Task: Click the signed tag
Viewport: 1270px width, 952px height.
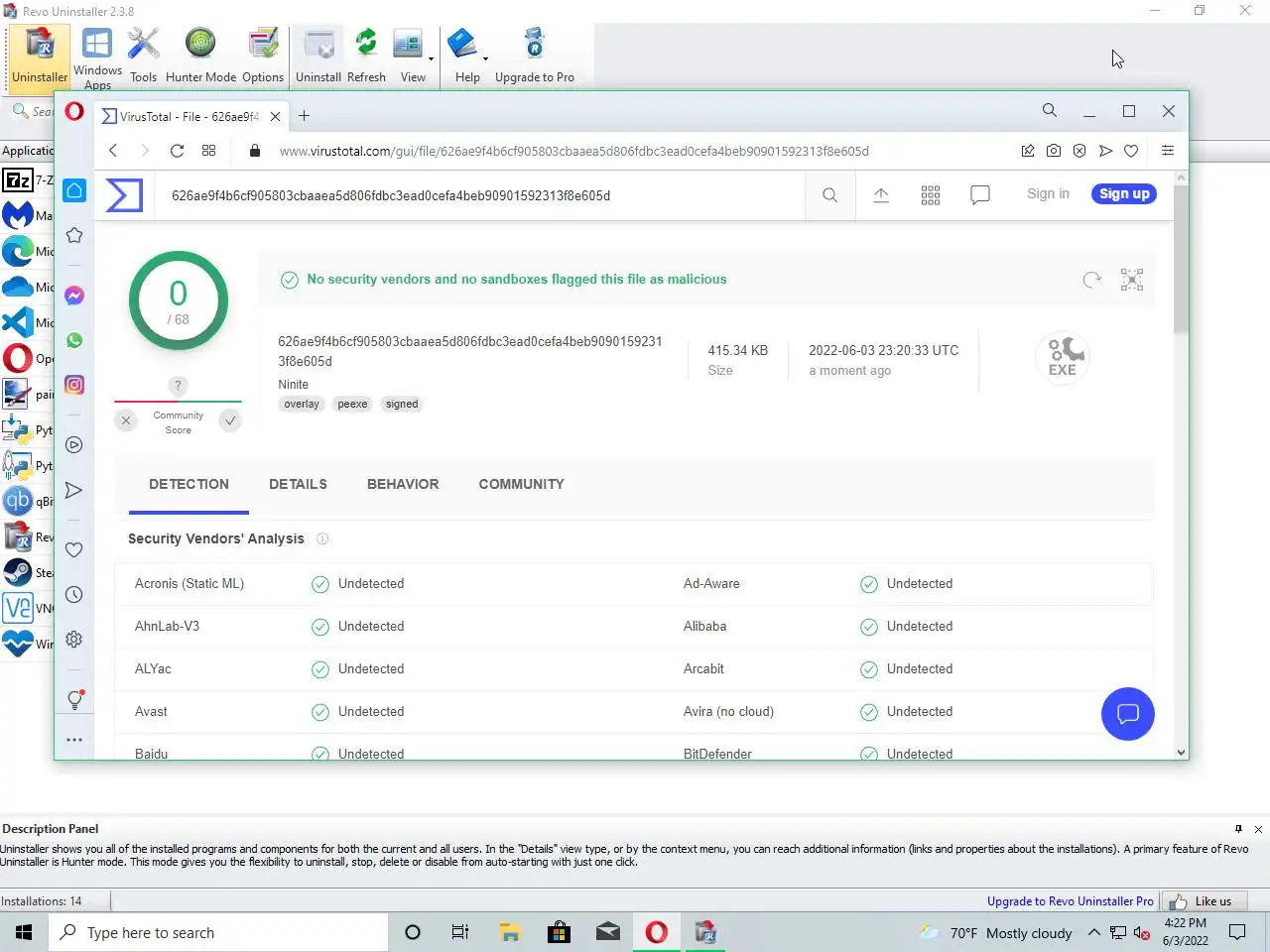Action: click(x=402, y=404)
